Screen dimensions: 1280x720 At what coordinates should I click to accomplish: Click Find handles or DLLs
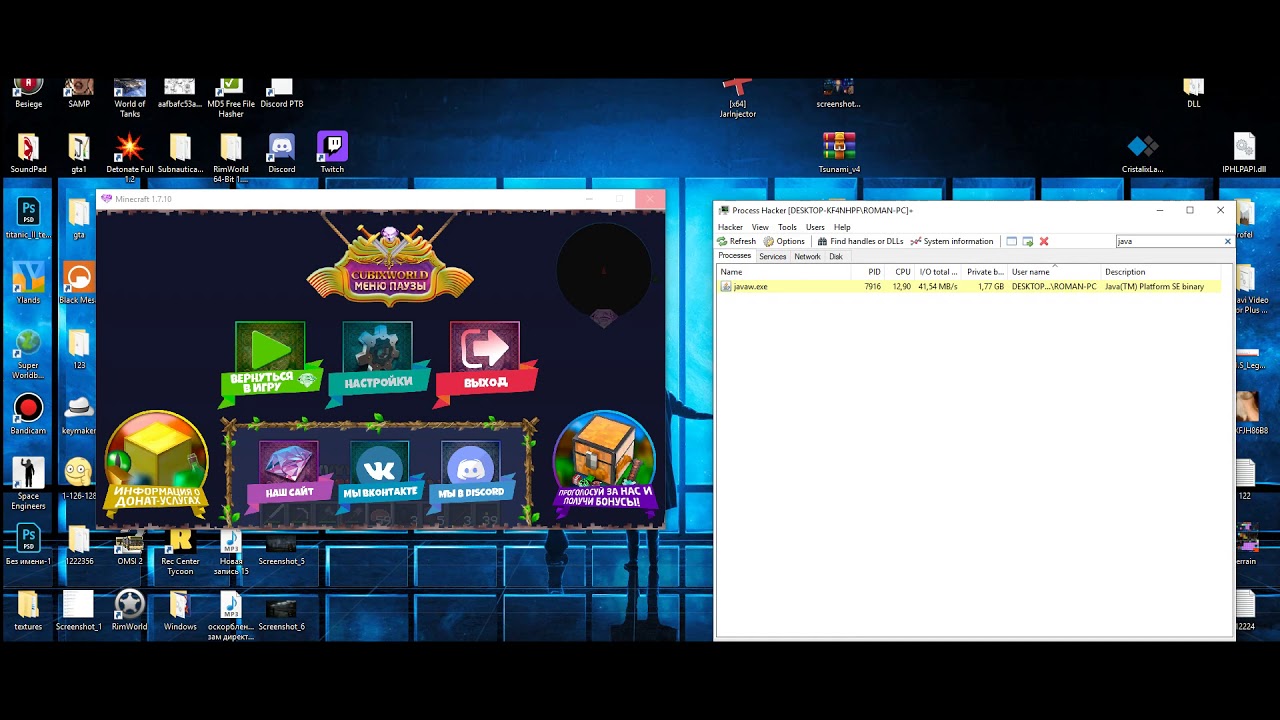tap(860, 241)
